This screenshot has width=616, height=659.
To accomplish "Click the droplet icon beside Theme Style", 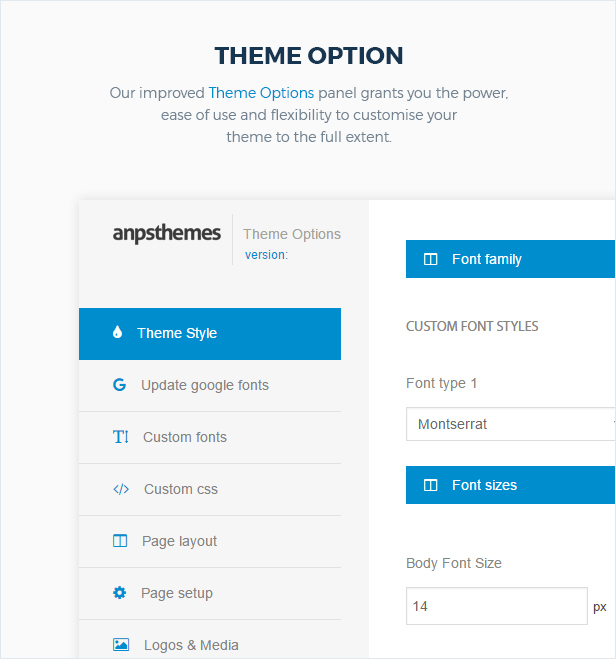I will (x=118, y=333).
